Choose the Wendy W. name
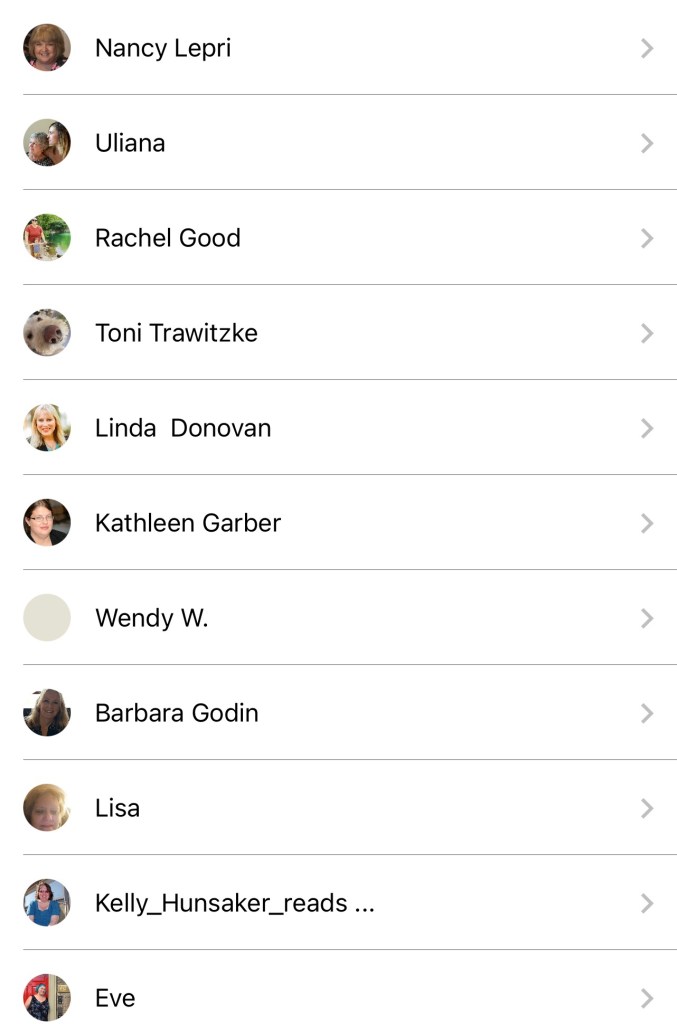 pos(151,618)
